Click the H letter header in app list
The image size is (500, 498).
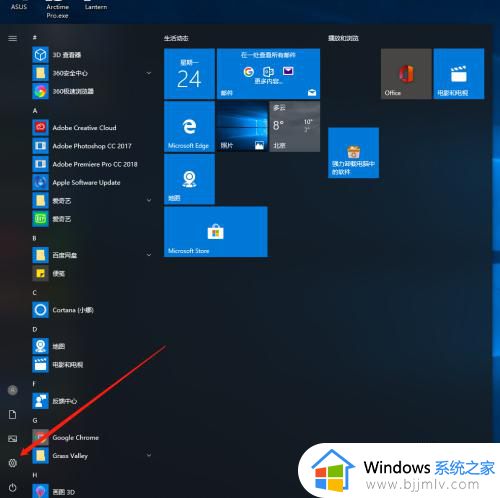(x=35, y=475)
